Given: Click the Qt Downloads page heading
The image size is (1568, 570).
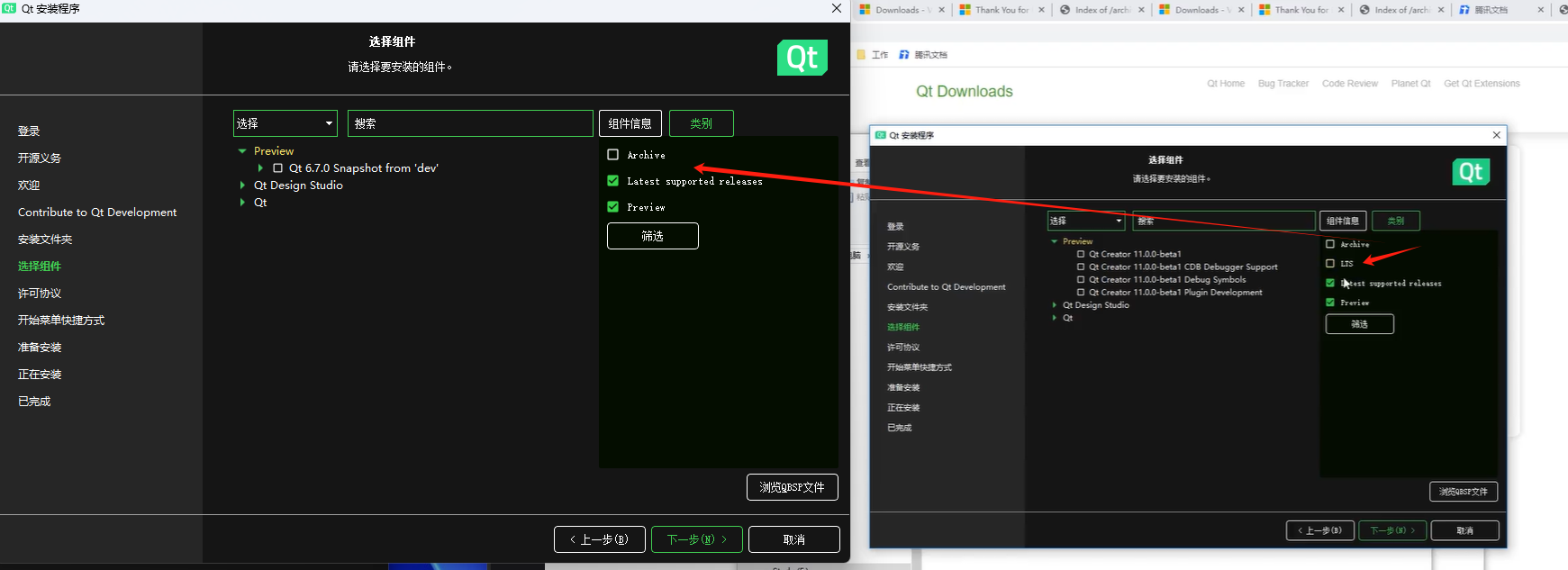Looking at the screenshot, I should click(965, 92).
